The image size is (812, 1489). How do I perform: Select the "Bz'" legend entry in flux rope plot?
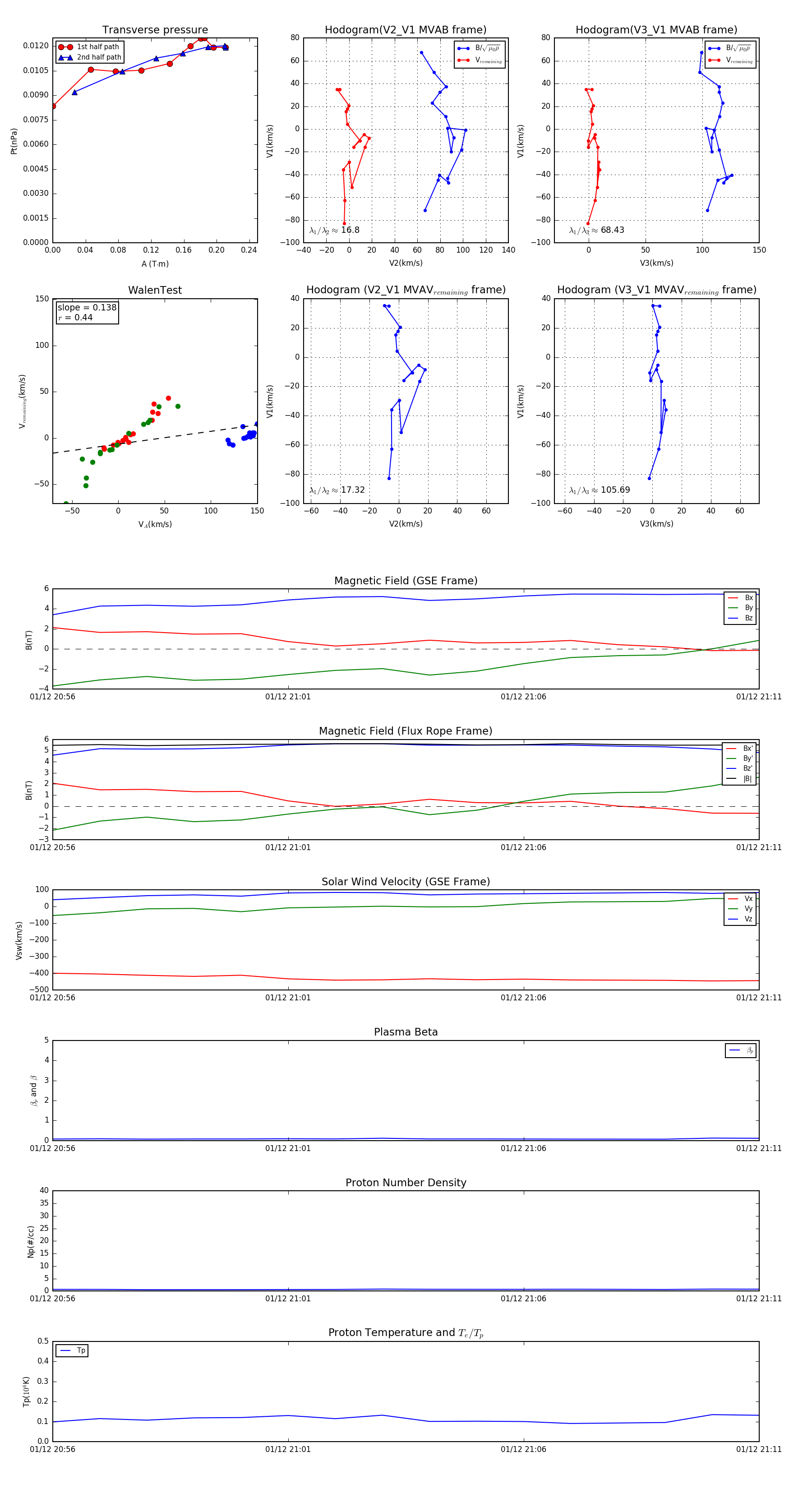[x=740, y=768]
